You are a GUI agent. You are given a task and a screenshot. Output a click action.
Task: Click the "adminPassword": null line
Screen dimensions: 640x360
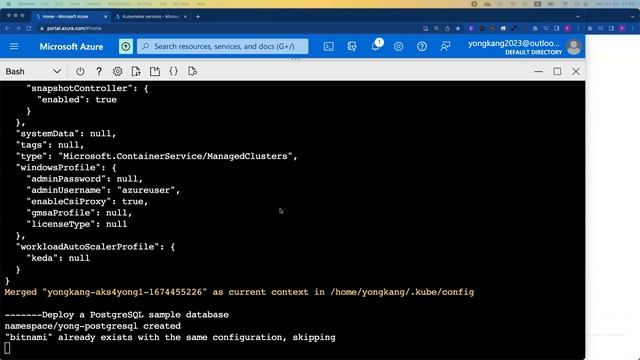pyautogui.click(x=84, y=179)
